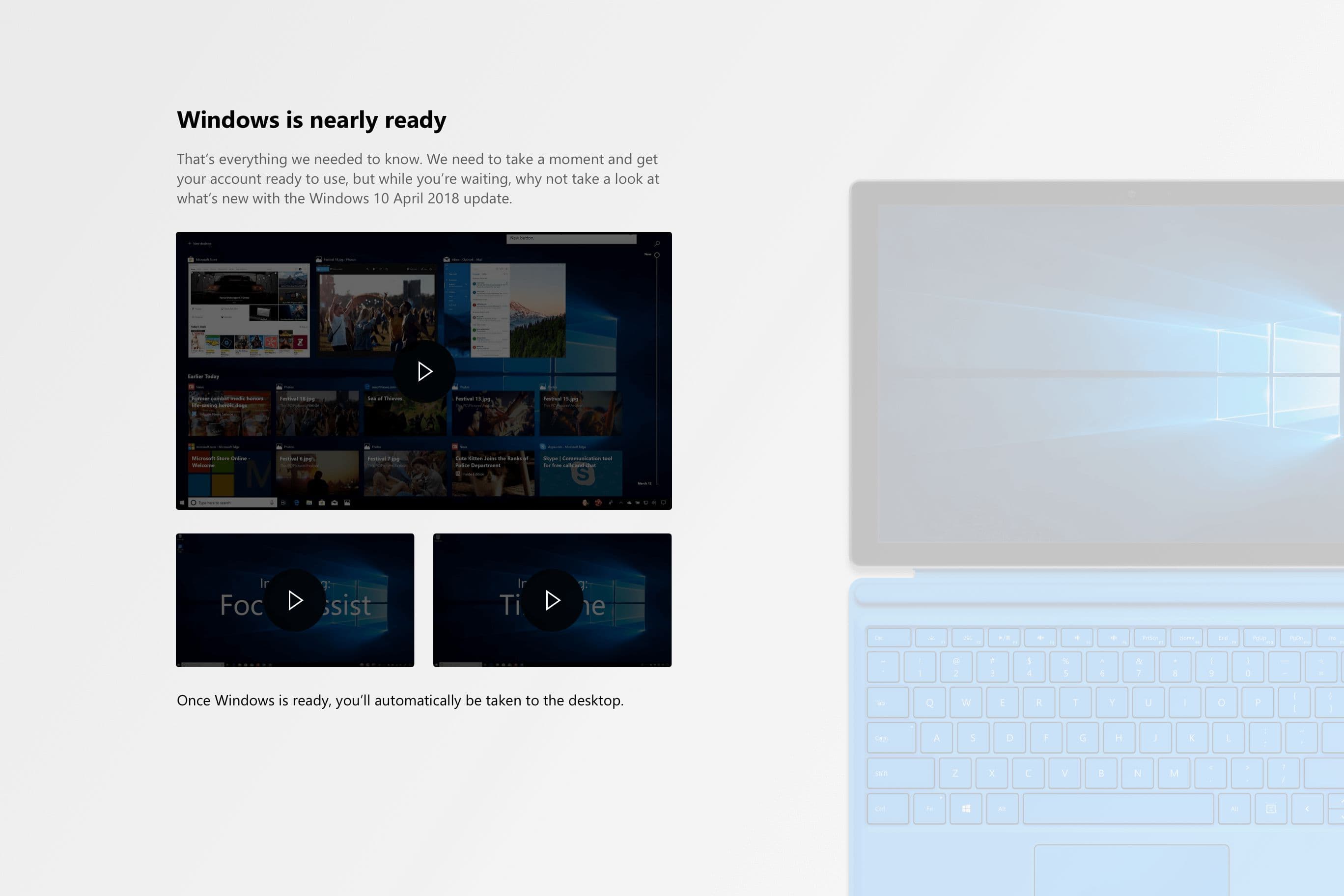Click the 'Now' timeline scrubber handle
This screenshot has width=1344, height=896.
(x=657, y=255)
